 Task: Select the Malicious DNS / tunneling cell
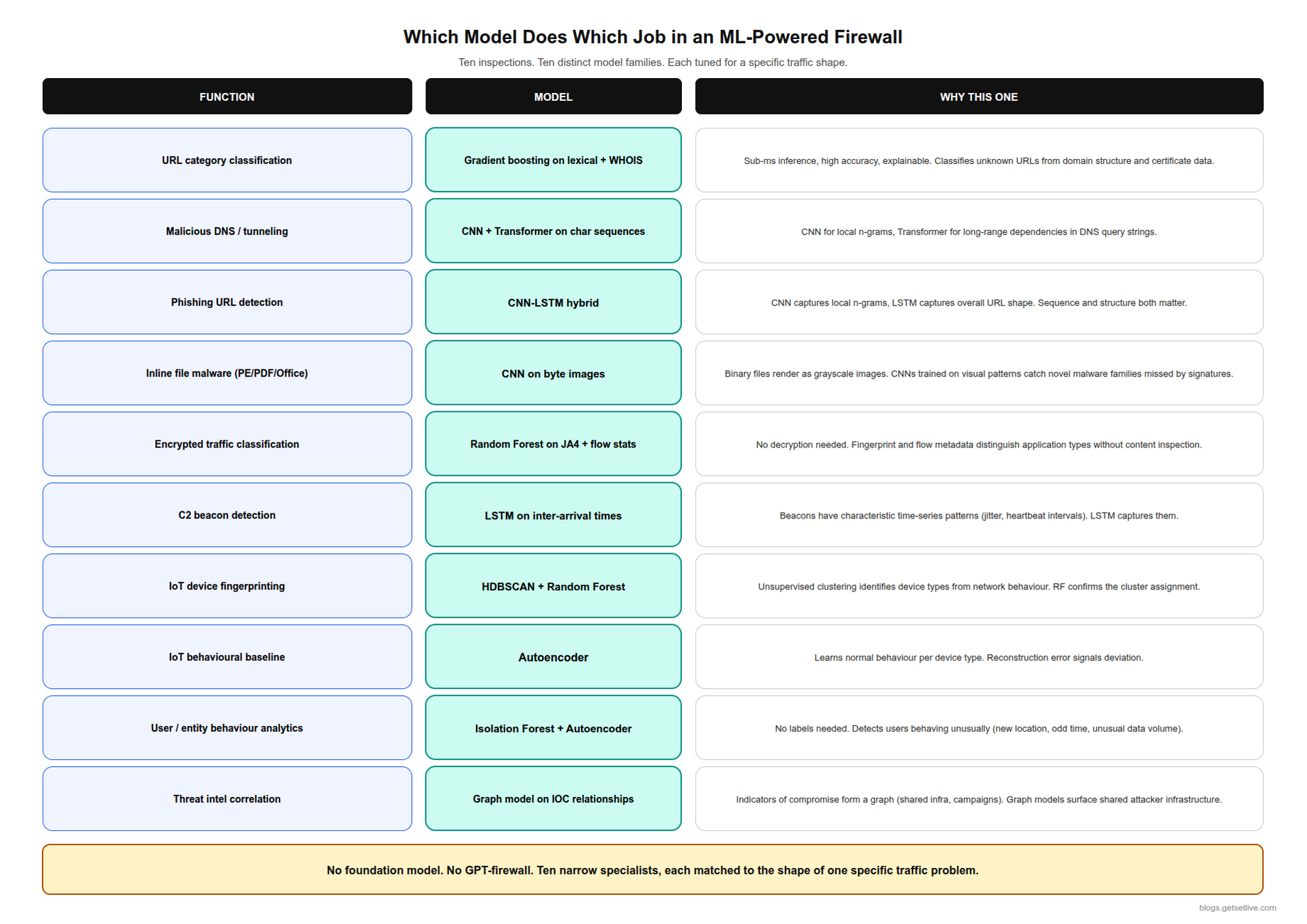click(227, 231)
